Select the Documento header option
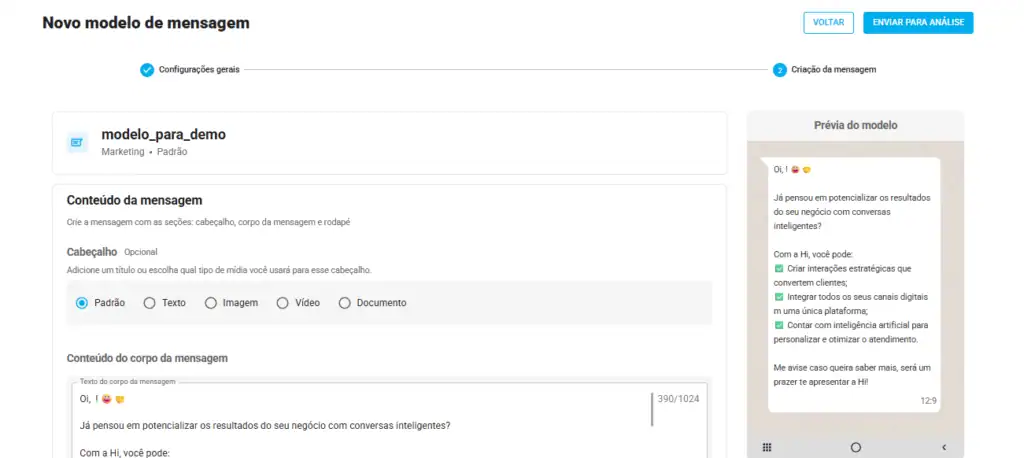The image size is (1024, 458). tap(345, 303)
